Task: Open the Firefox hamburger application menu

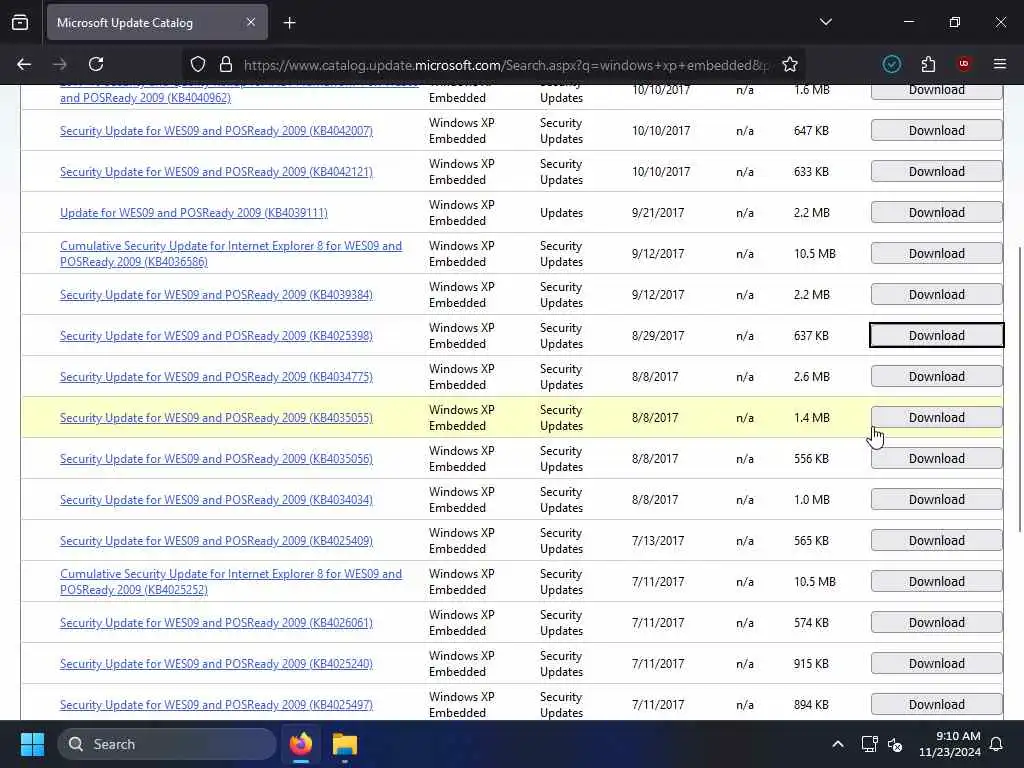Action: tap(1000, 64)
